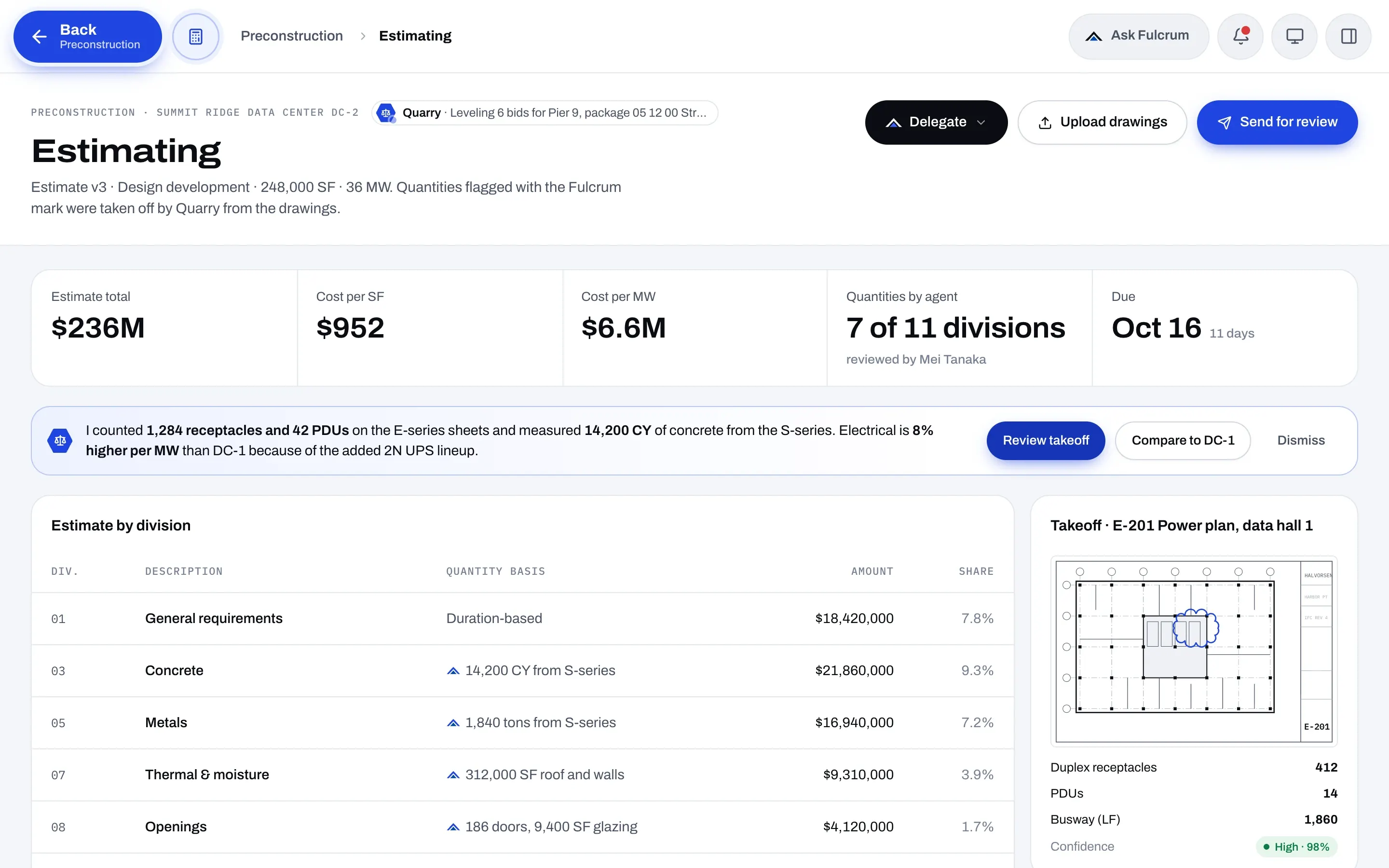This screenshot has width=1389, height=868.
Task: Click Fulcrum mark on Openings row
Action: point(453,827)
